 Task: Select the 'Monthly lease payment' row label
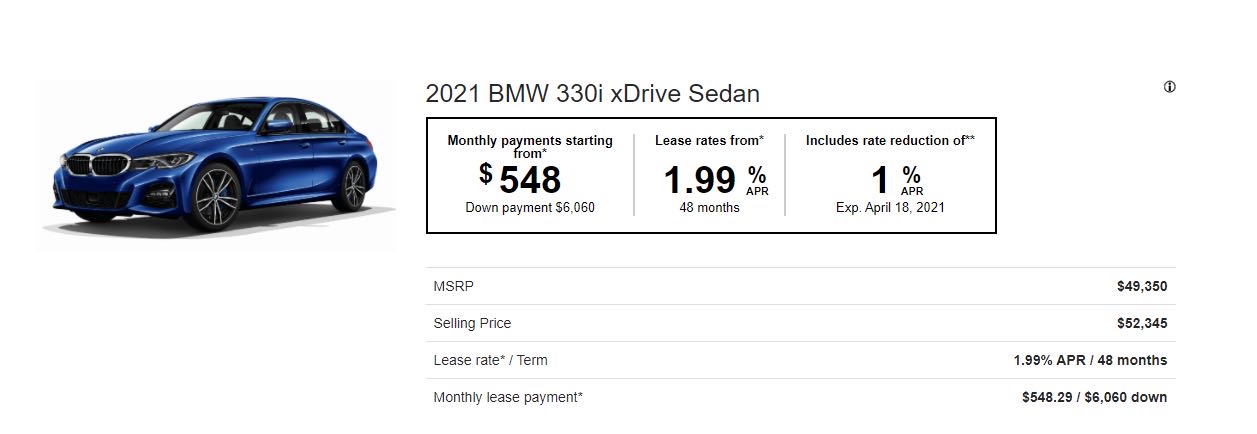tap(508, 397)
